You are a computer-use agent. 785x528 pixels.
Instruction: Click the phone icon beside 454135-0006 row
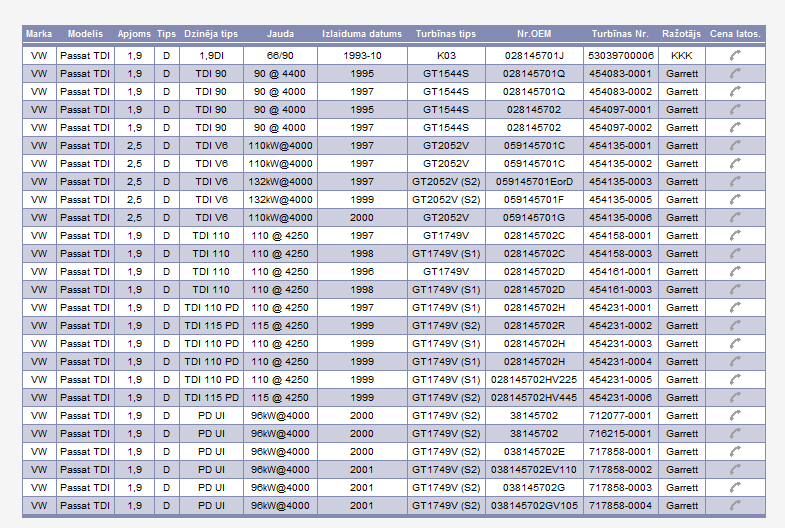(x=735, y=218)
